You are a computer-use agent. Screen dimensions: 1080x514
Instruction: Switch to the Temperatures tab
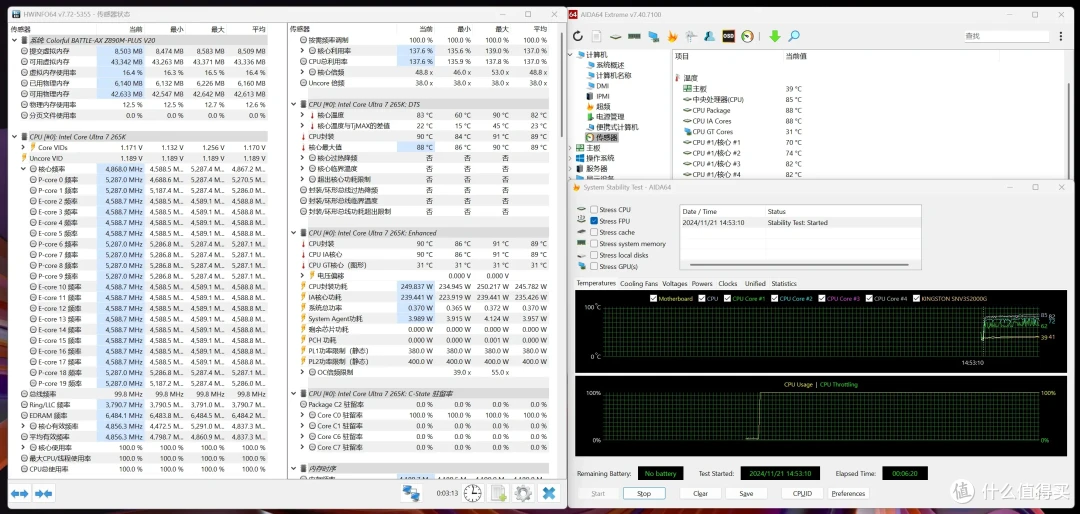click(596, 283)
